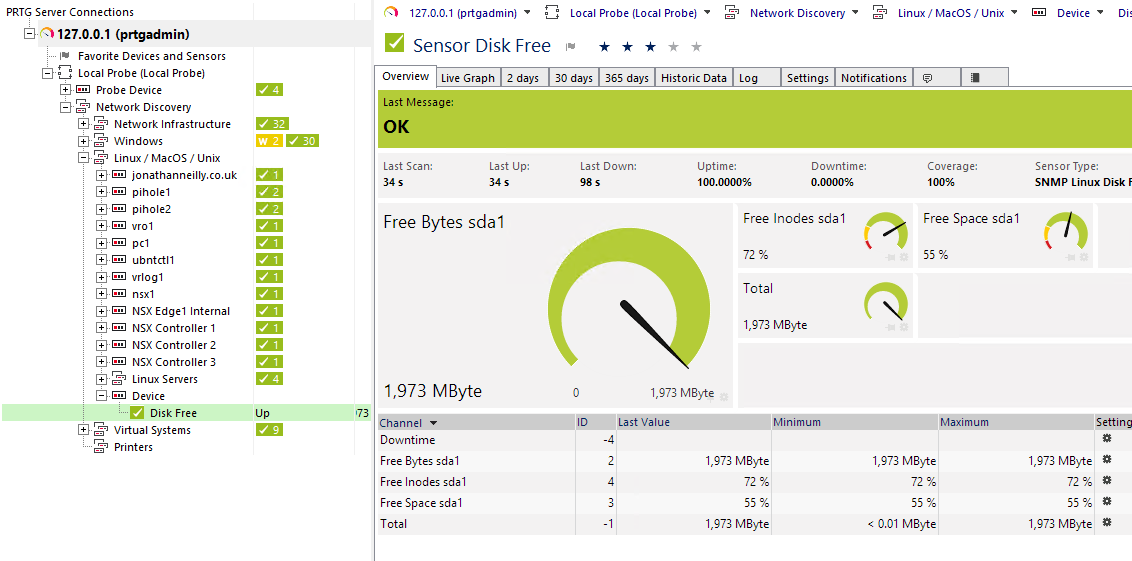Click settings gear on Free Space gauge card

tap(1084, 257)
